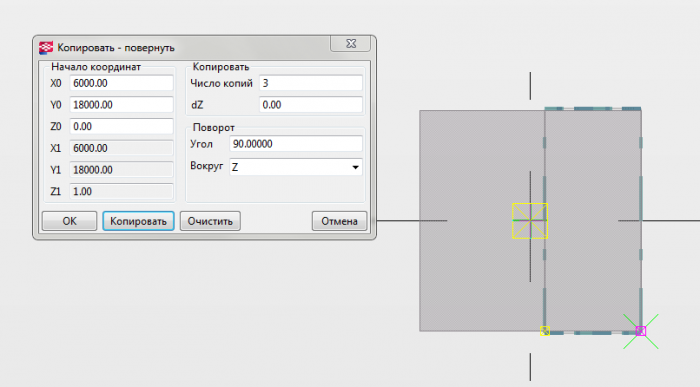Image resolution: width=700 pixels, height=387 pixels.
Task: Click the red app icon in dialog title
Action: pyautogui.click(x=46, y=47)
